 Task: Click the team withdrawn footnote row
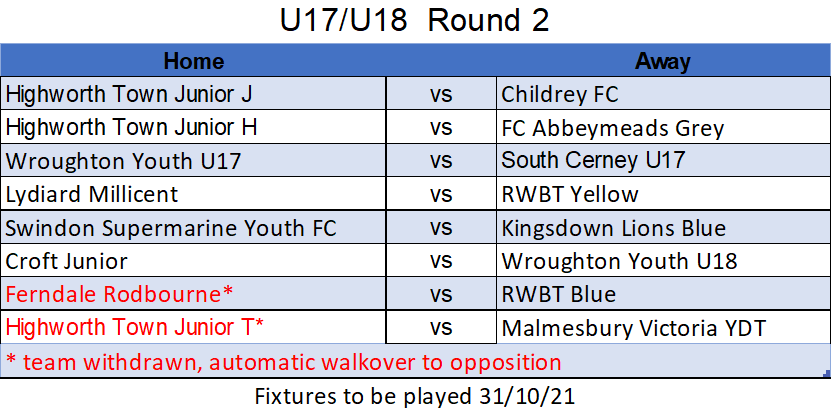(x=415, y=361)
